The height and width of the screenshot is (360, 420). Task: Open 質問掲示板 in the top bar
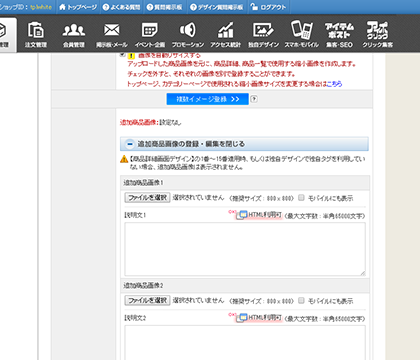pyautogui.click(x=165, y=7)
